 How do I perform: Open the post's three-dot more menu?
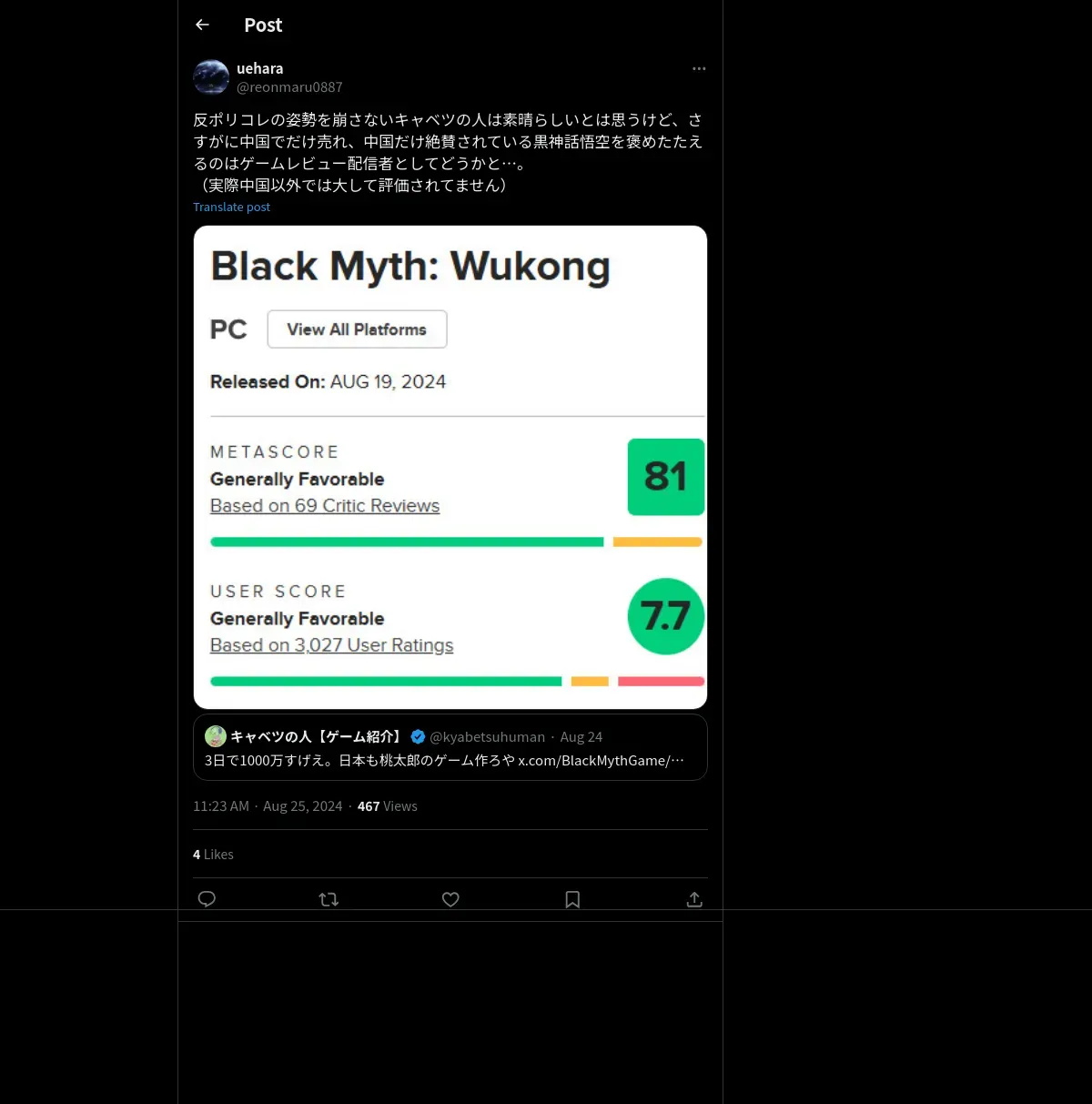pyautogui.click(x=699, y=68)
